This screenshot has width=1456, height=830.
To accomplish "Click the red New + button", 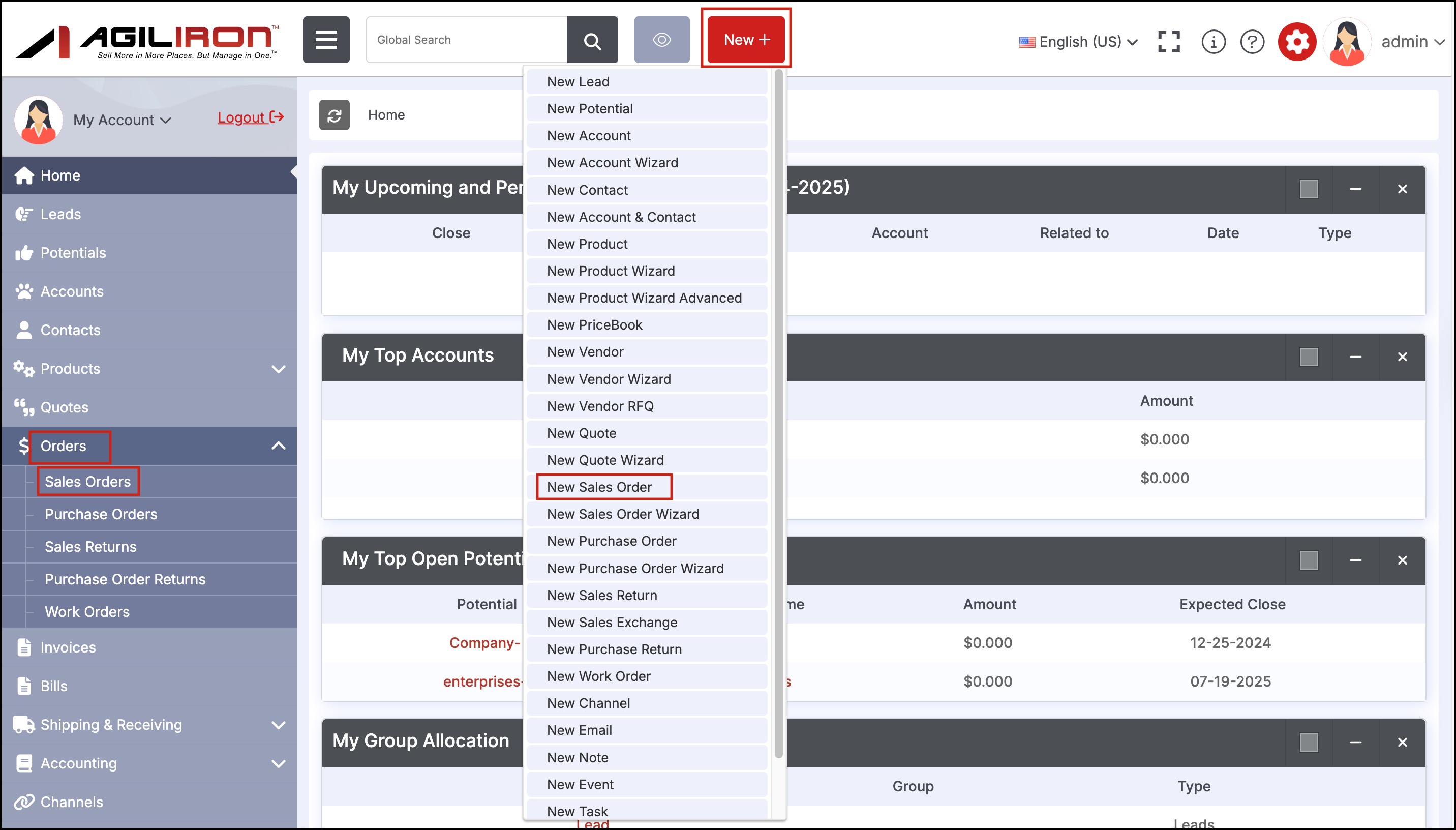I will (x=746, y=40).
